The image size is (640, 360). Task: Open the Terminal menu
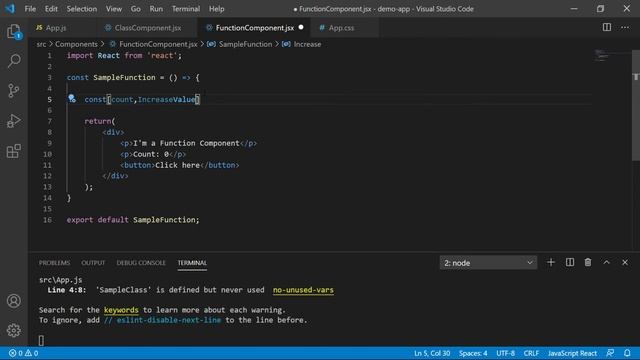pos(186,9)
